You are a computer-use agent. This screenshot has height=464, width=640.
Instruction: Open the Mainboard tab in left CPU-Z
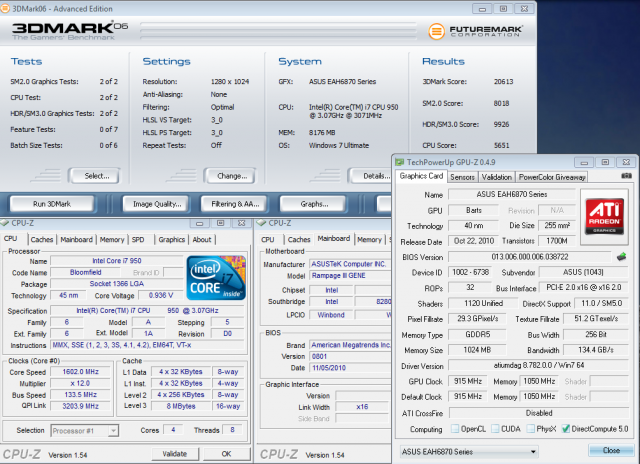click(76, 240)
